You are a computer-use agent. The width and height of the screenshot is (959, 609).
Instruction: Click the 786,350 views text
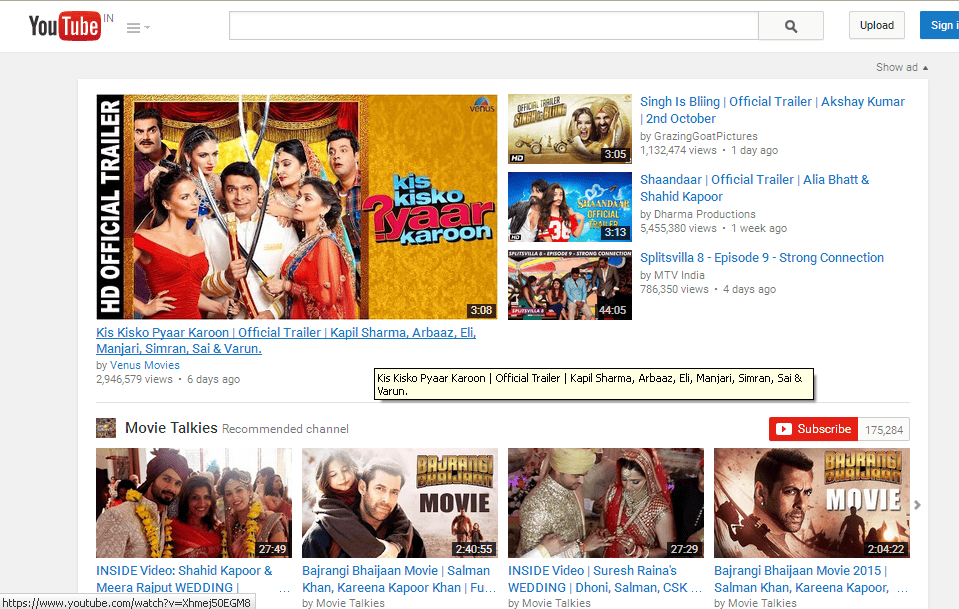[x=674, y=289]
